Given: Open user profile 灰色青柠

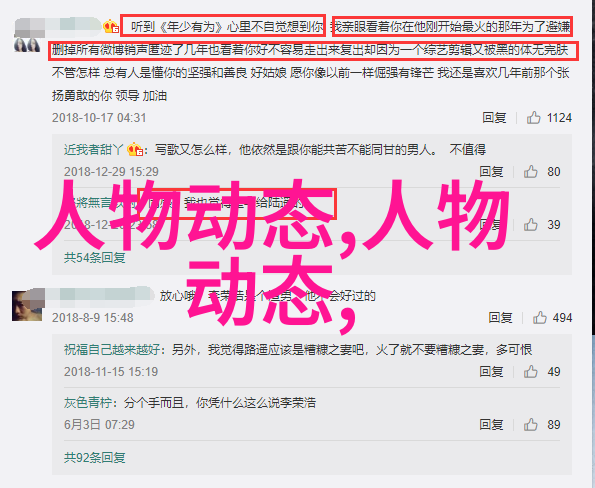Looking at the screenshot, I should [x=88, y=402].
